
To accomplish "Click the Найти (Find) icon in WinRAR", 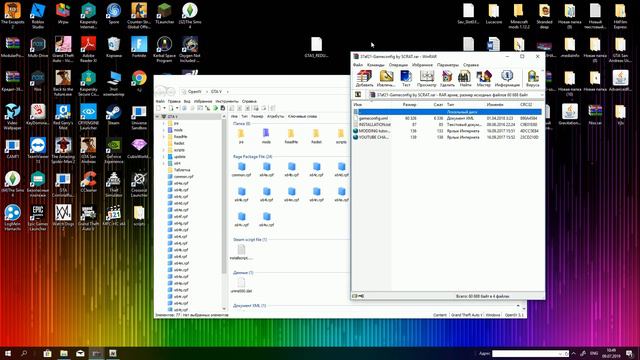I will click(465, 78).
